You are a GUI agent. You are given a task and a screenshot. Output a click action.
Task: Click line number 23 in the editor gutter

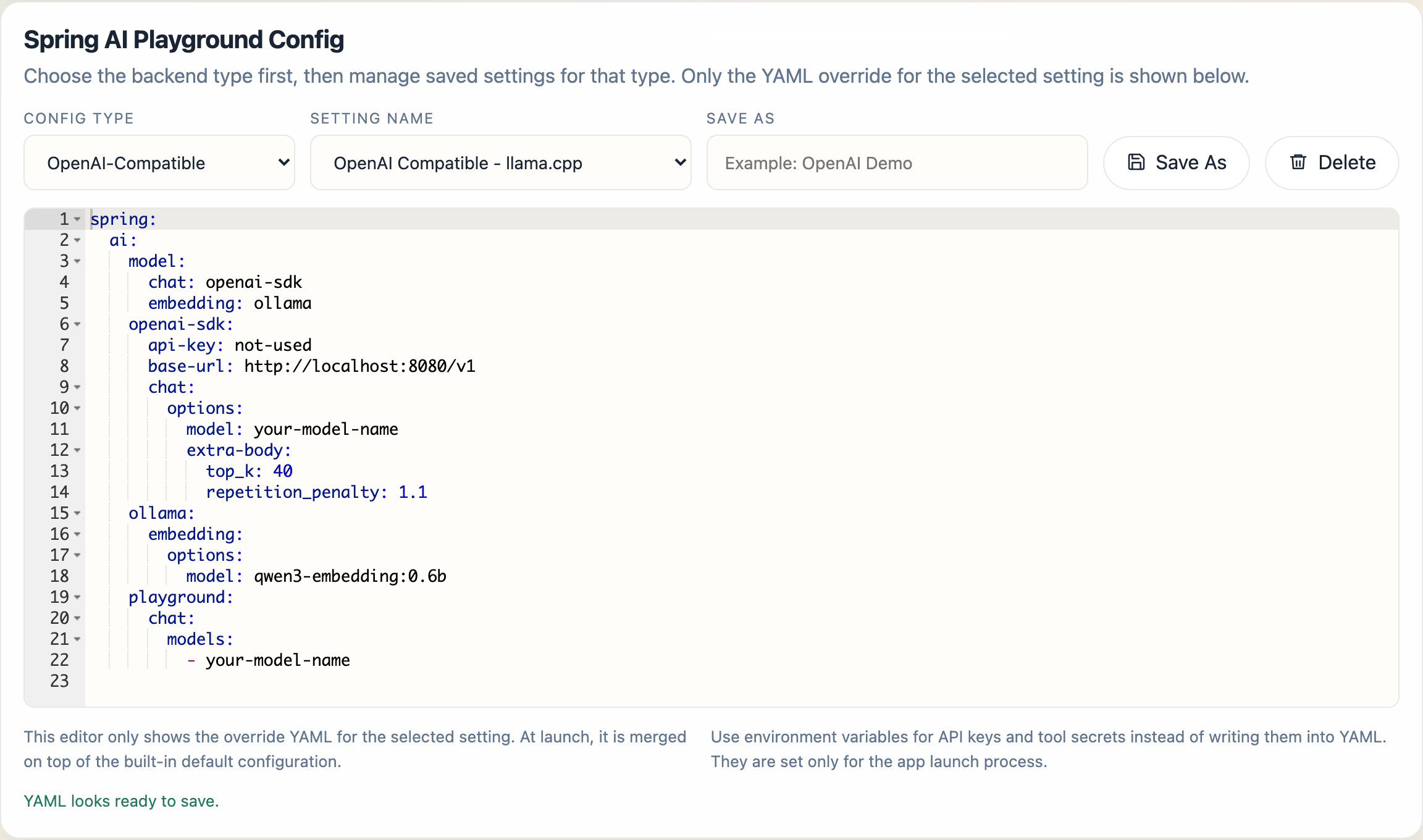[59, 681]
